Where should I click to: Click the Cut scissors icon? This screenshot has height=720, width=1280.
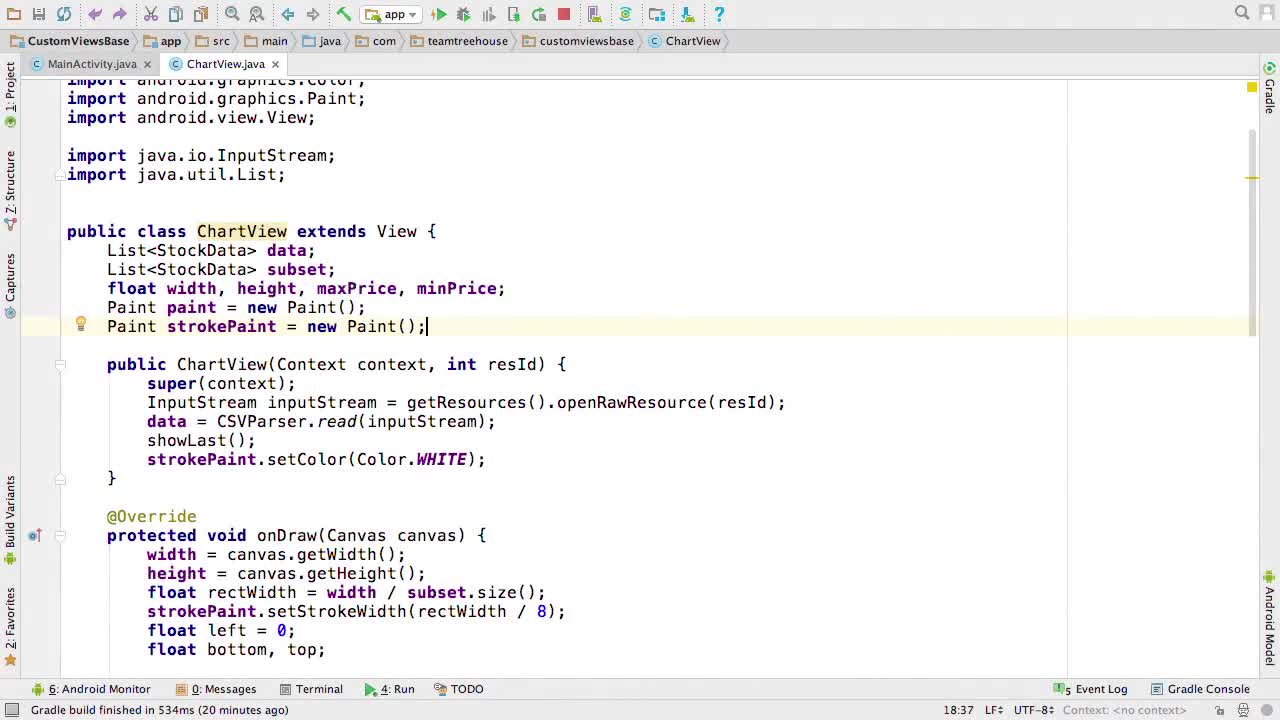[151, 14]
